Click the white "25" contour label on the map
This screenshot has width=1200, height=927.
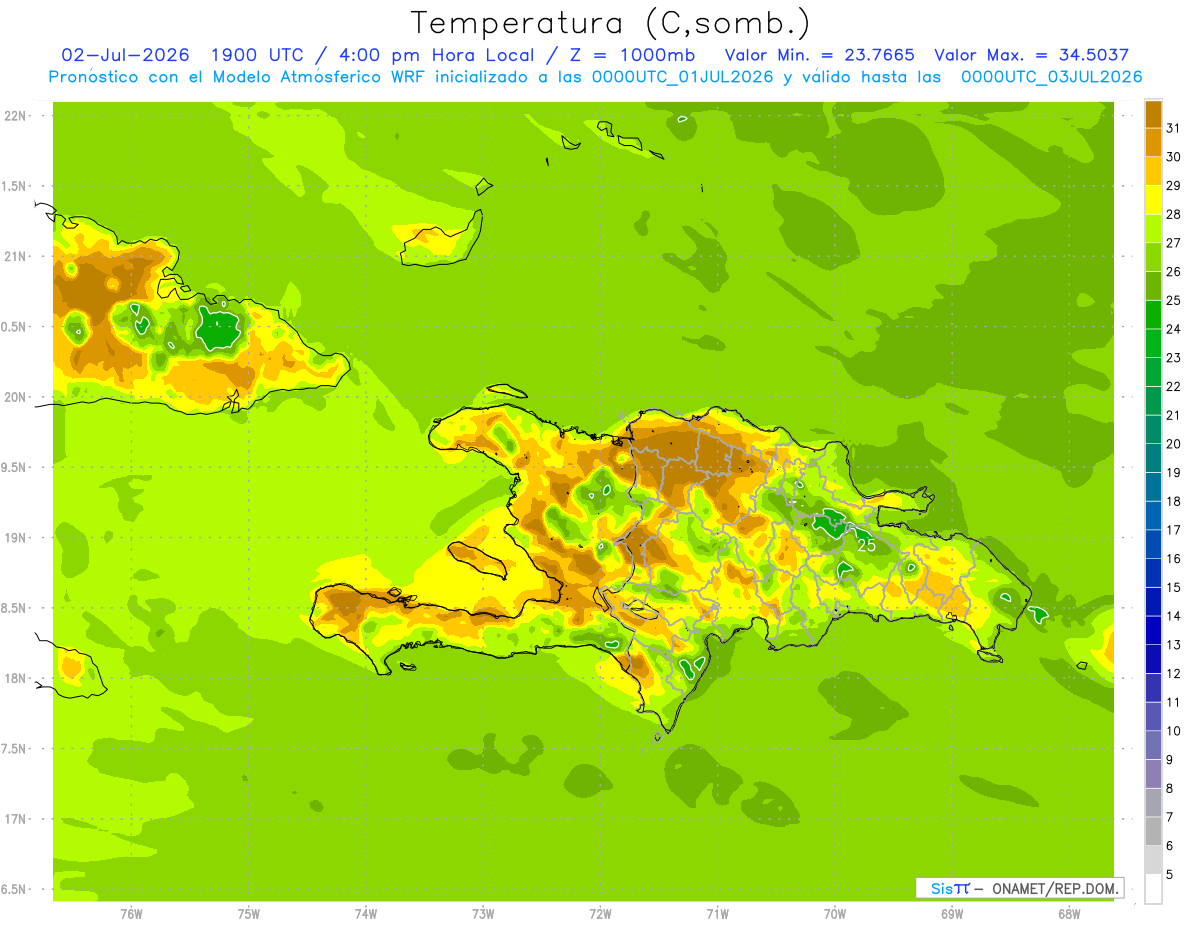point(867,546)
